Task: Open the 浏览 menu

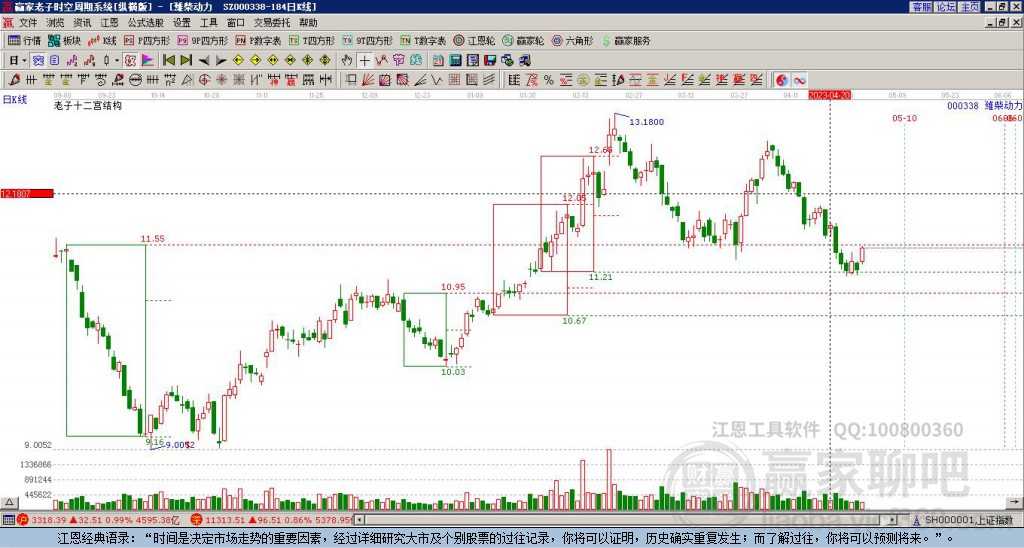Action: 56,23
